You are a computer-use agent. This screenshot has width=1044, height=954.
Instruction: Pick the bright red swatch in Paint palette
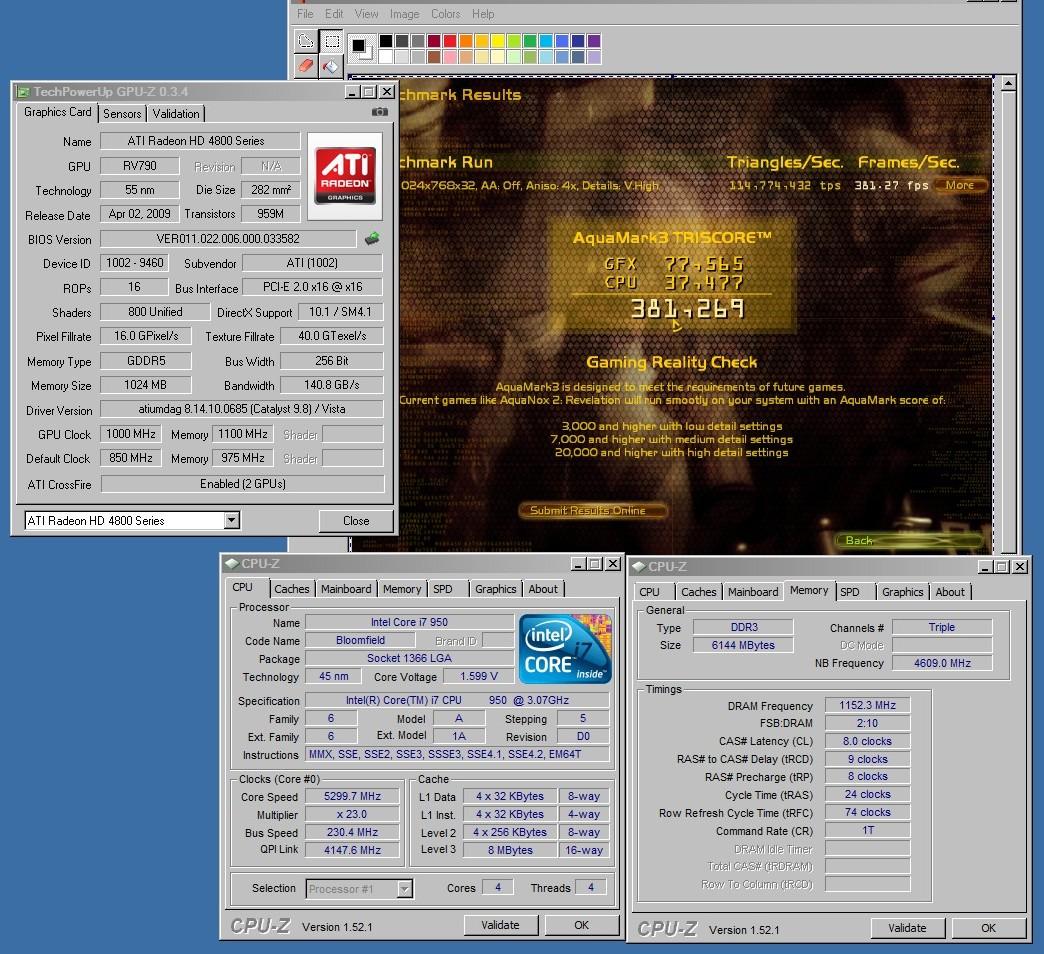point(450,41)
